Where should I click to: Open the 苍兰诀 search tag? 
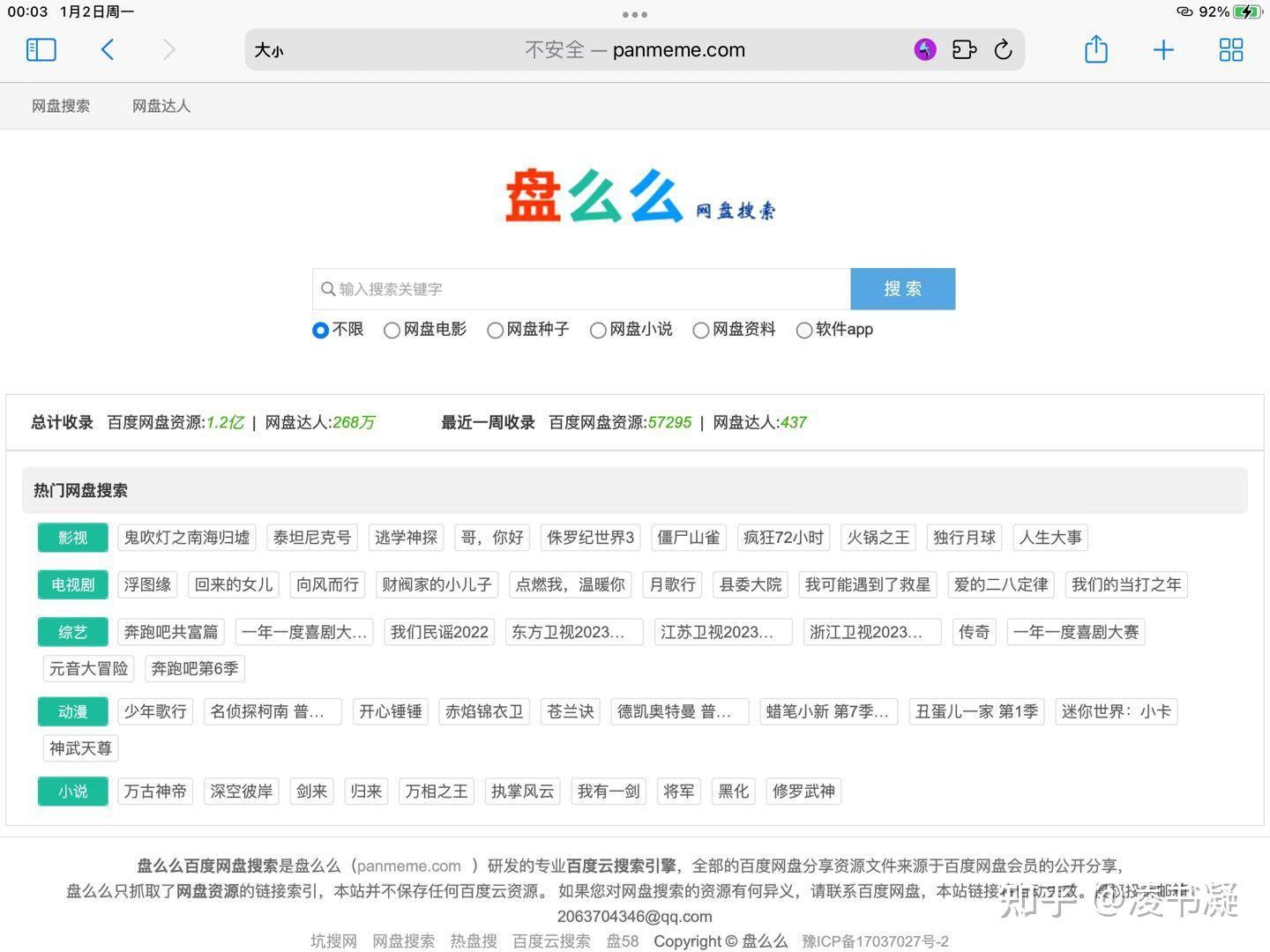[571, 711]
